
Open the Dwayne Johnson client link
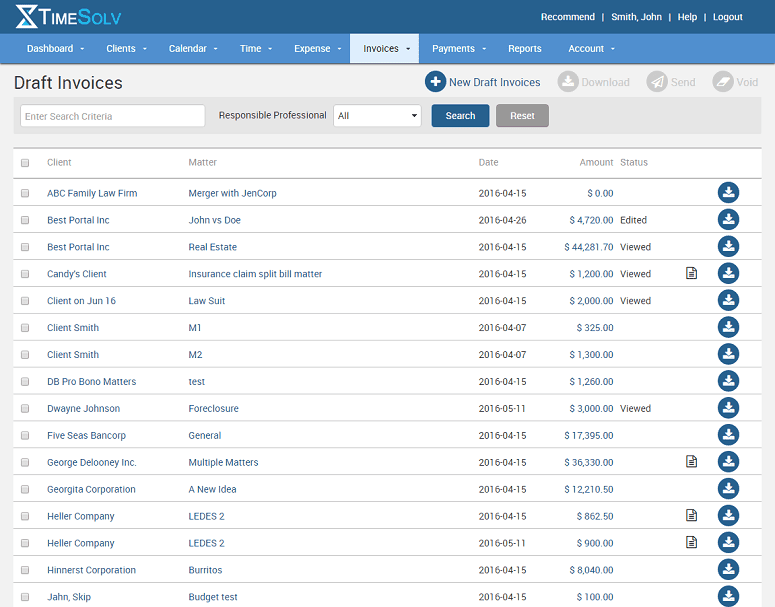click(x=84, y=409)
